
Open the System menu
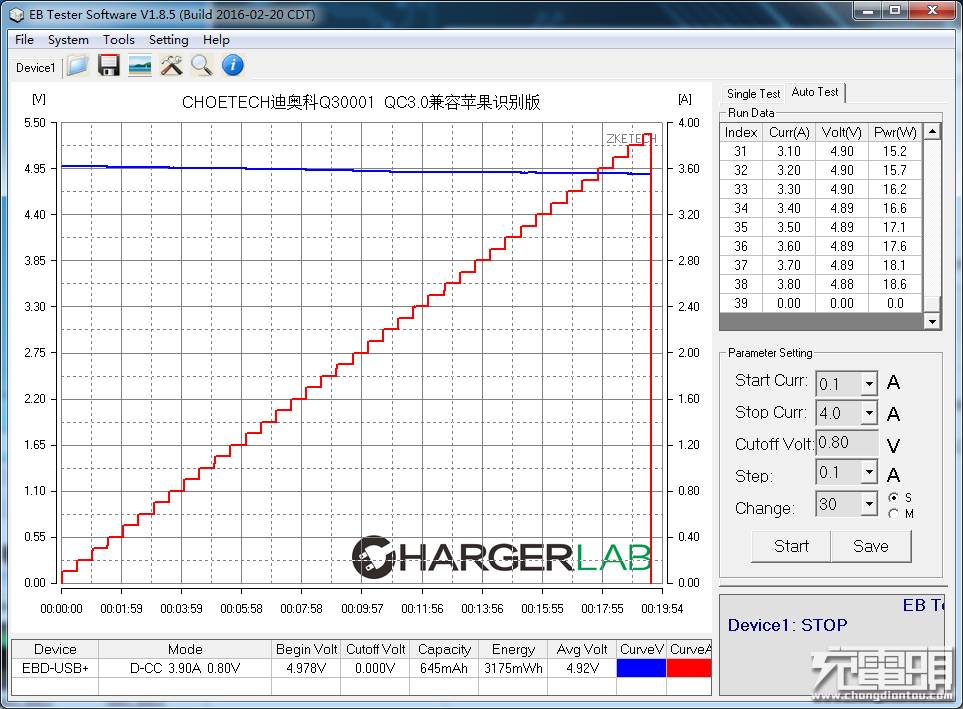(68, 40)
